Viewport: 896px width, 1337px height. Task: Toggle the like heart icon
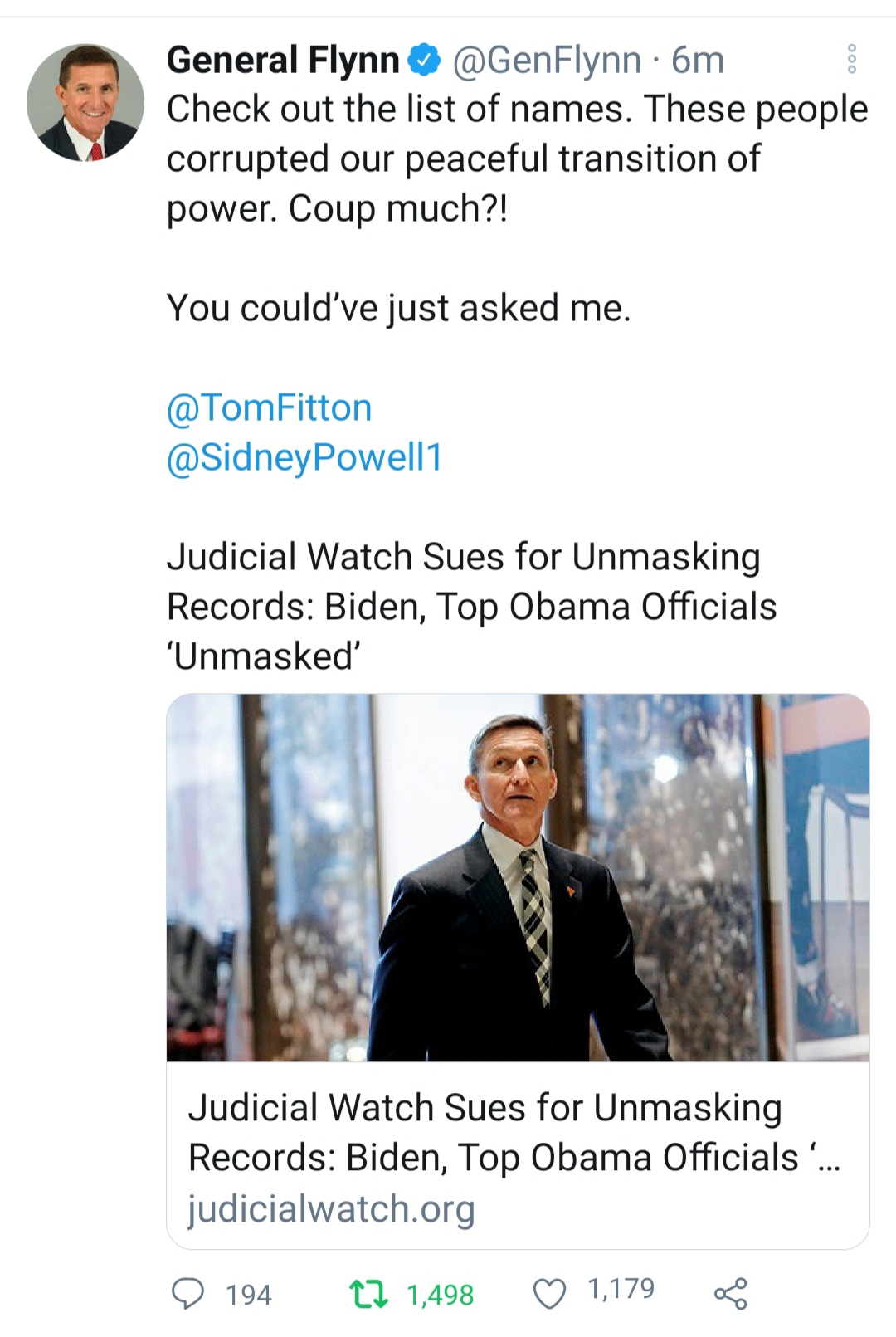pos(549,1293)
